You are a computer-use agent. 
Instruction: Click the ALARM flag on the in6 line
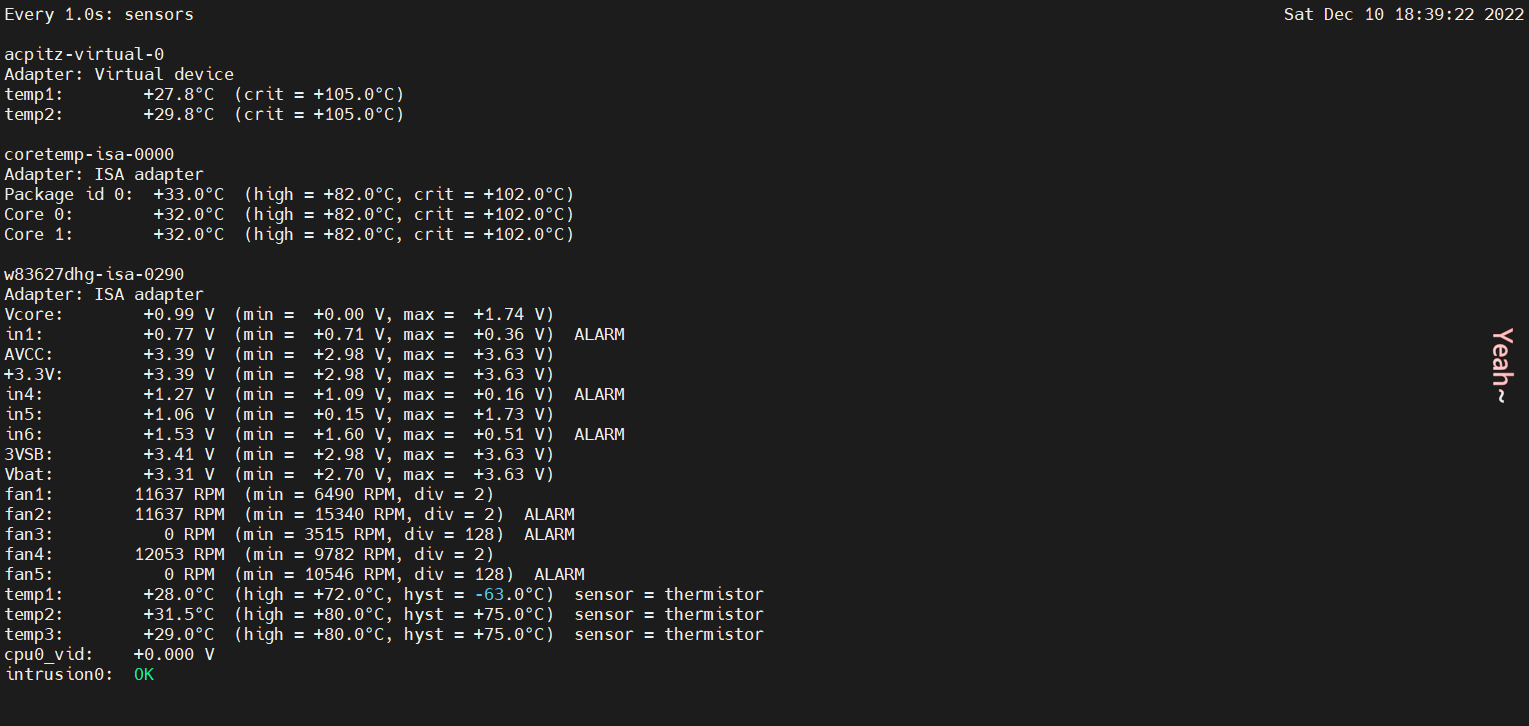[x=599, y=434]
